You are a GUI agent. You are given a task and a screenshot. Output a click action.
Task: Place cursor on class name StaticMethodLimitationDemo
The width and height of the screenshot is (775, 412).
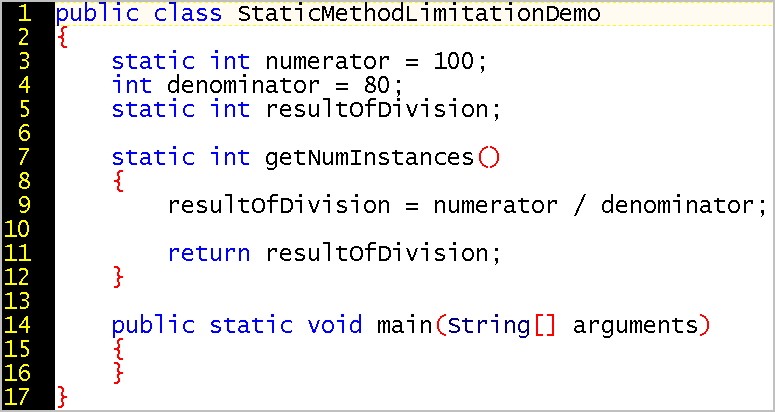point(419,13)
